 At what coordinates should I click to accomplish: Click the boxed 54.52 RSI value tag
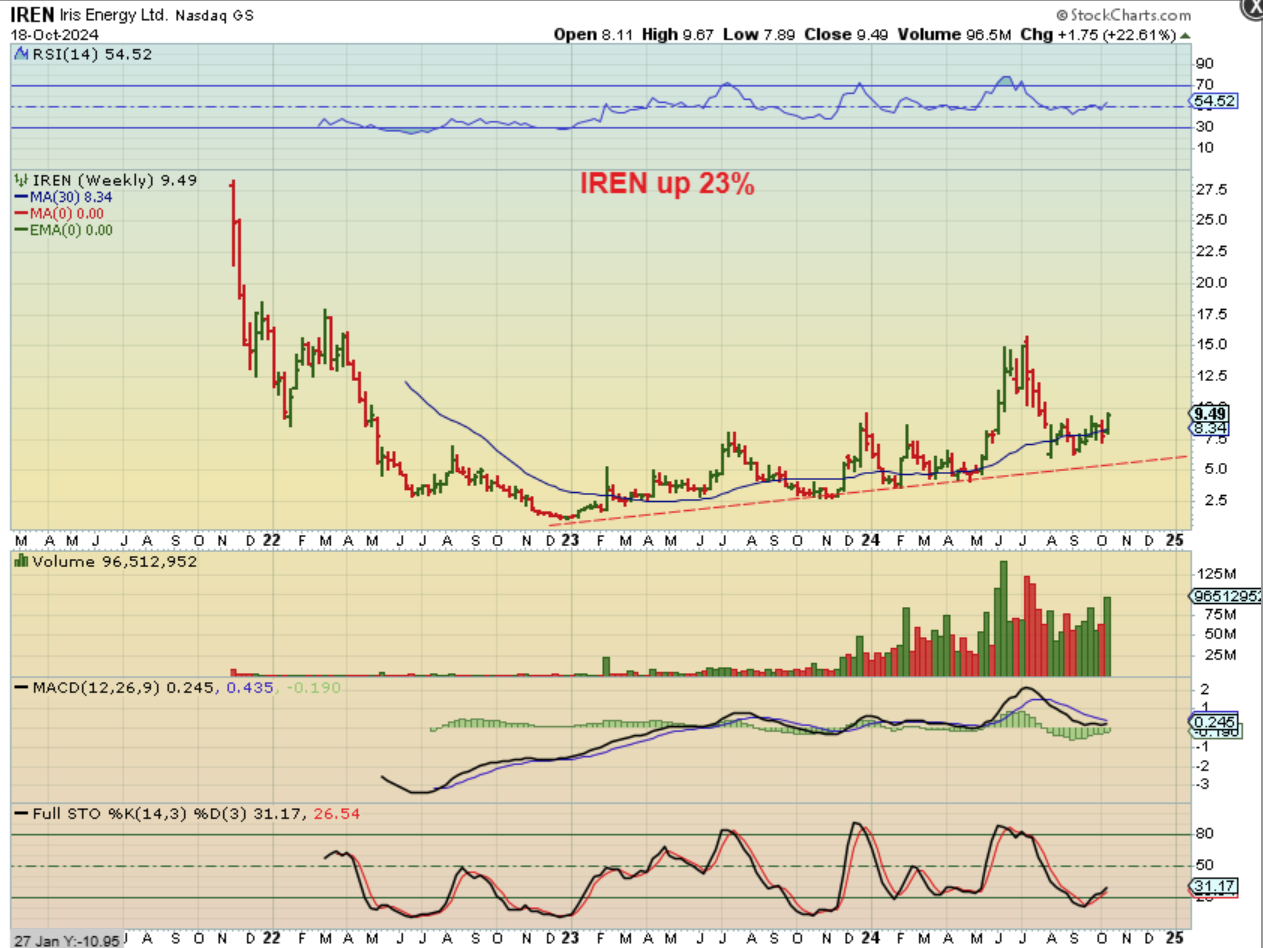pos(1212,101)
